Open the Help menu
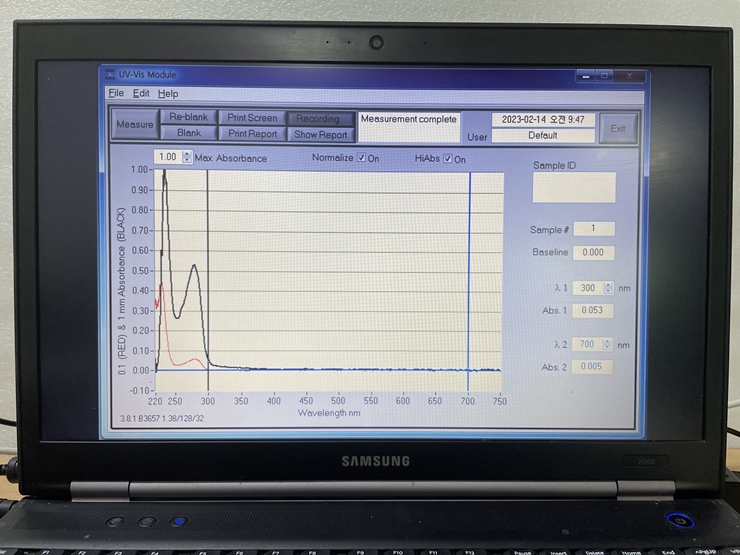 pyautogui.click(x=168, y=93)
